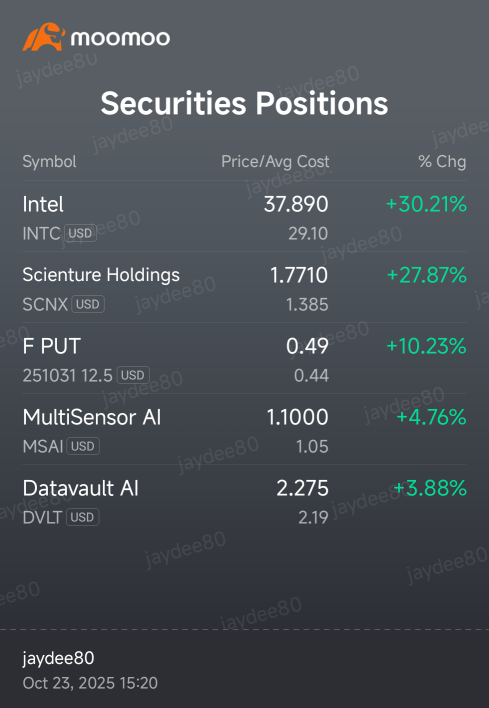Click the USD badge beside 251031 12.5

133,375
